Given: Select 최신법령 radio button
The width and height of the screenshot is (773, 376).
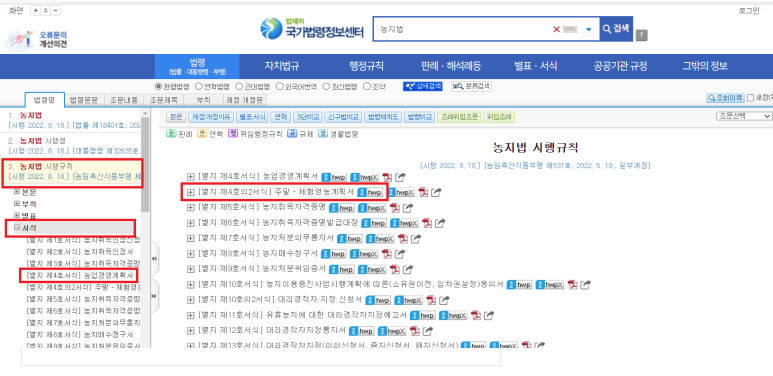Looking at the screenshot, I should (x=326, y=86).
